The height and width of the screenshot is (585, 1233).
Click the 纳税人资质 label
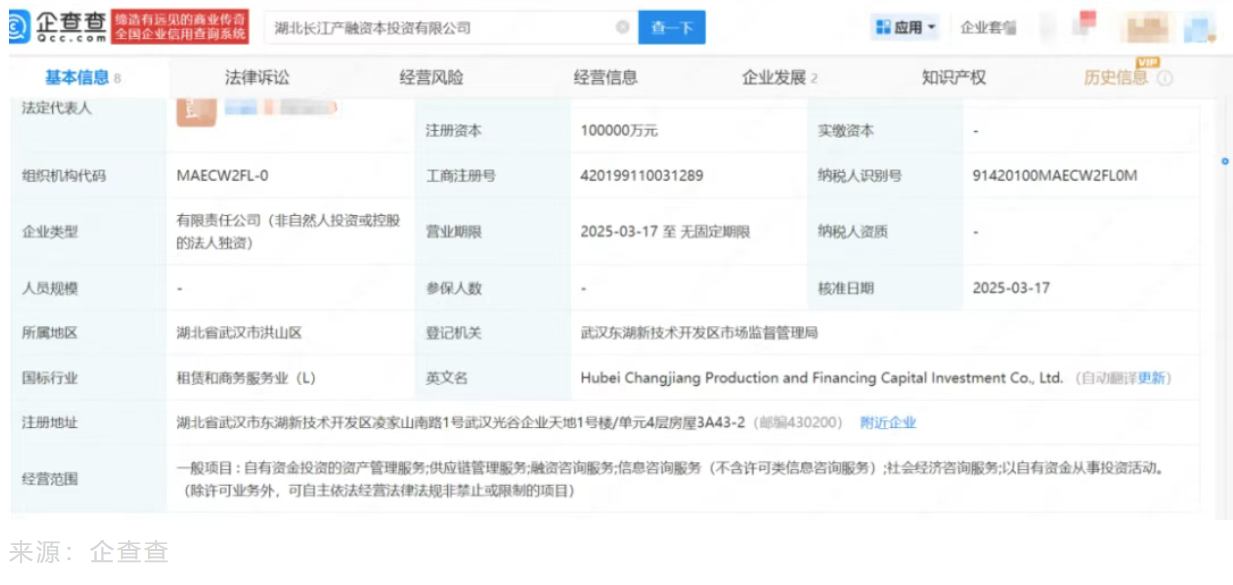click(853, 232)
